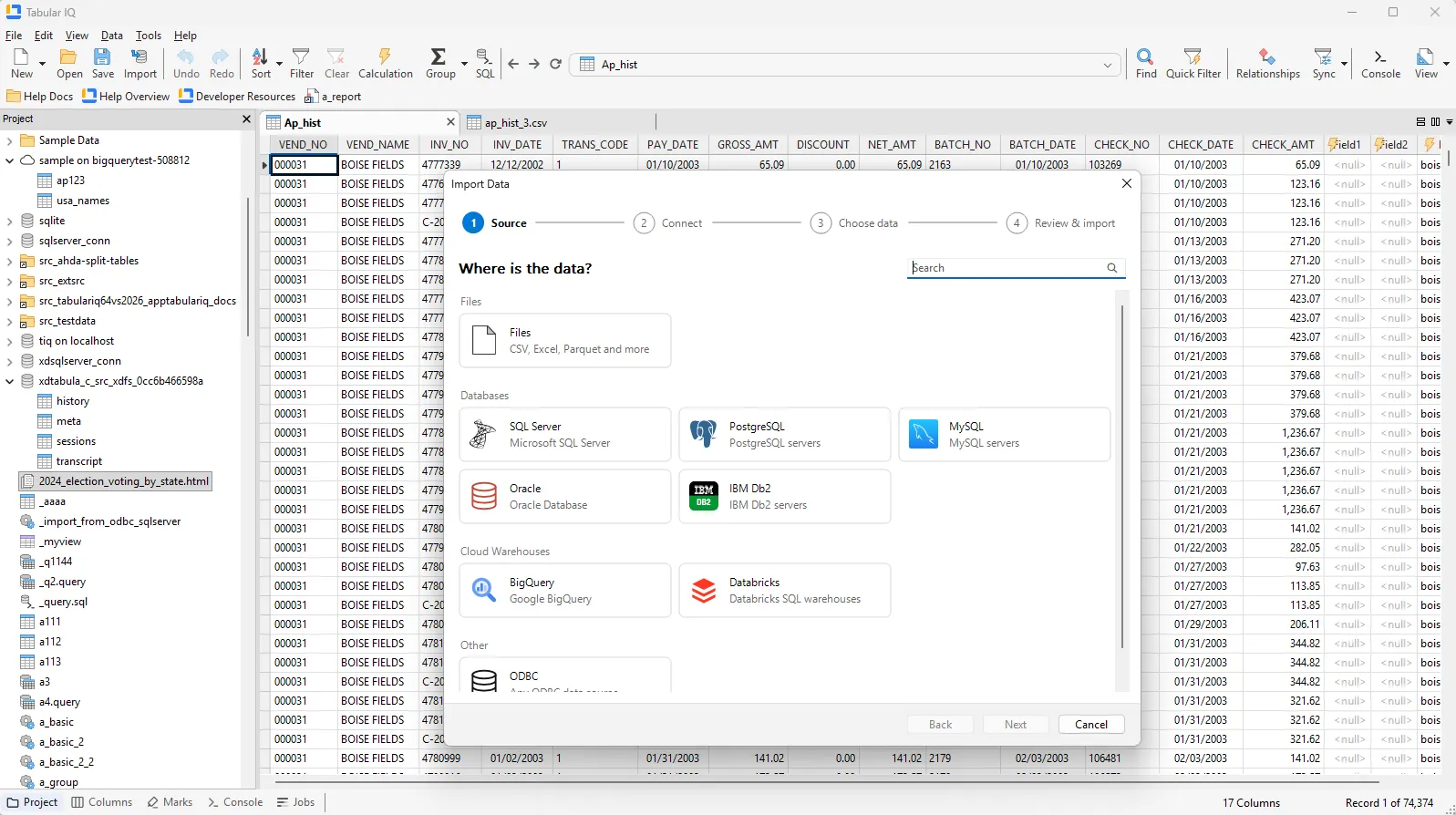Screen dimensions: 1456x815
Task: Click the Sort toolbar icon
Action: (x=261, y=64)
